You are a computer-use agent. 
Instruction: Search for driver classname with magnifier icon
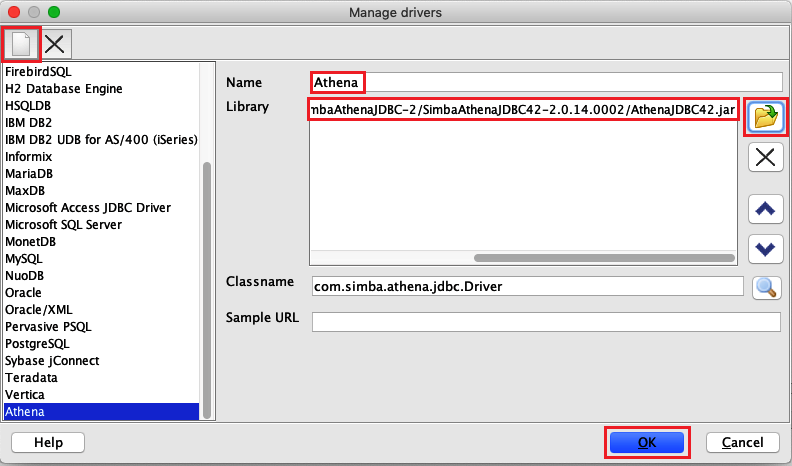[x=766, y=287]
